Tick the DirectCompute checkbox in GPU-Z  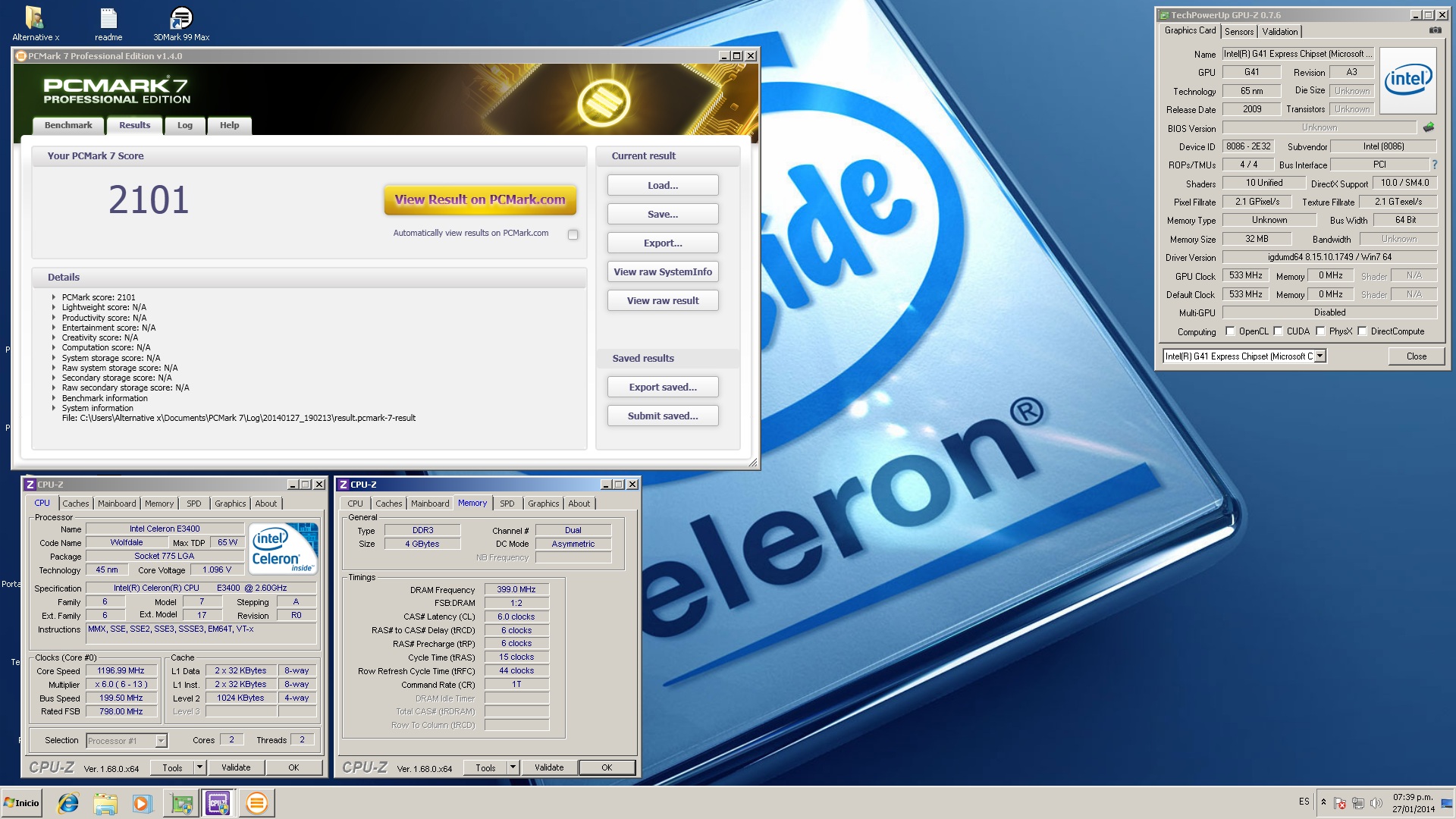pyautogui.click(x=1362, y=331)
